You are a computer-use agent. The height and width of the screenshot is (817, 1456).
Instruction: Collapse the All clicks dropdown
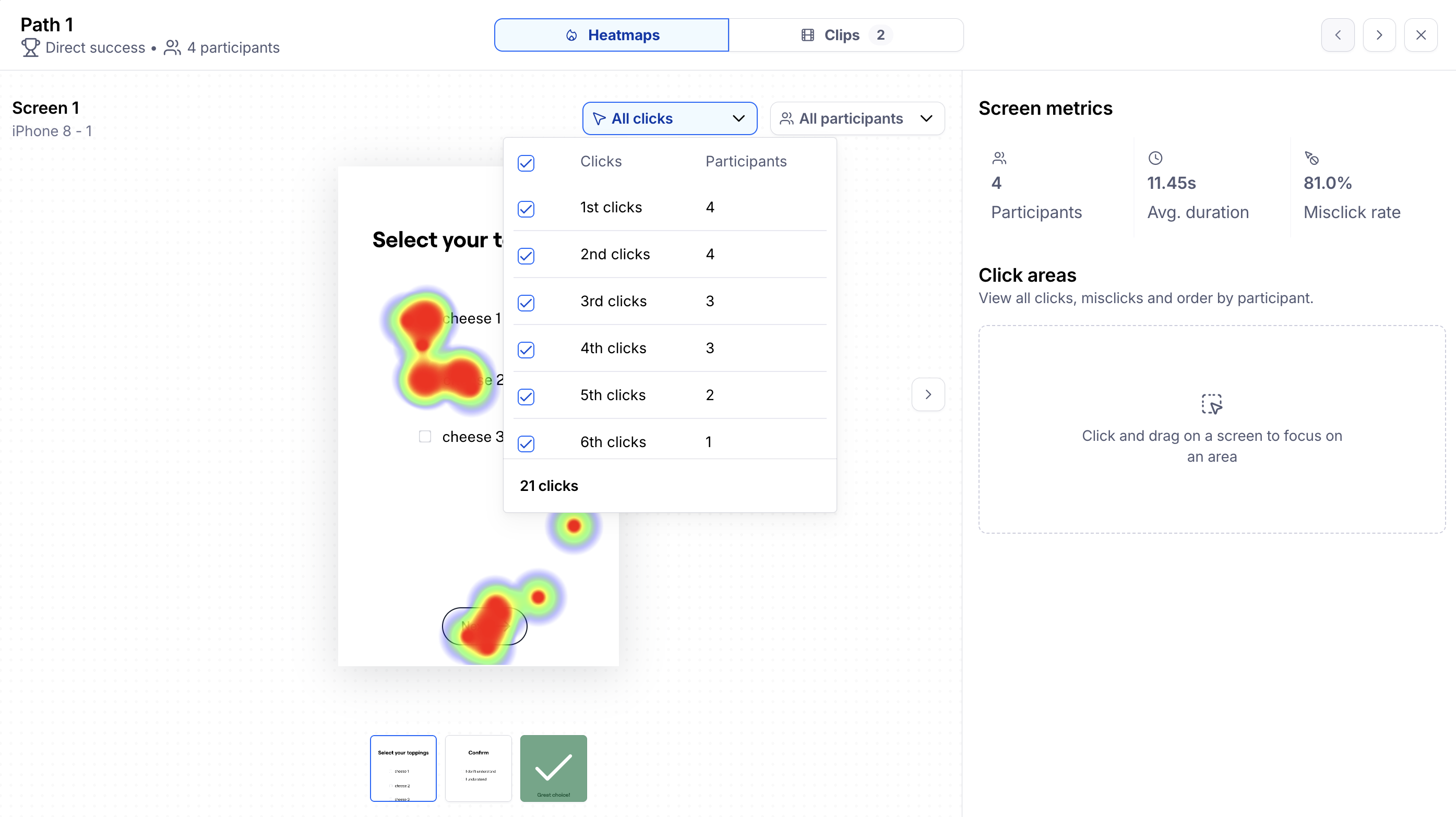[x=669, y=118]
